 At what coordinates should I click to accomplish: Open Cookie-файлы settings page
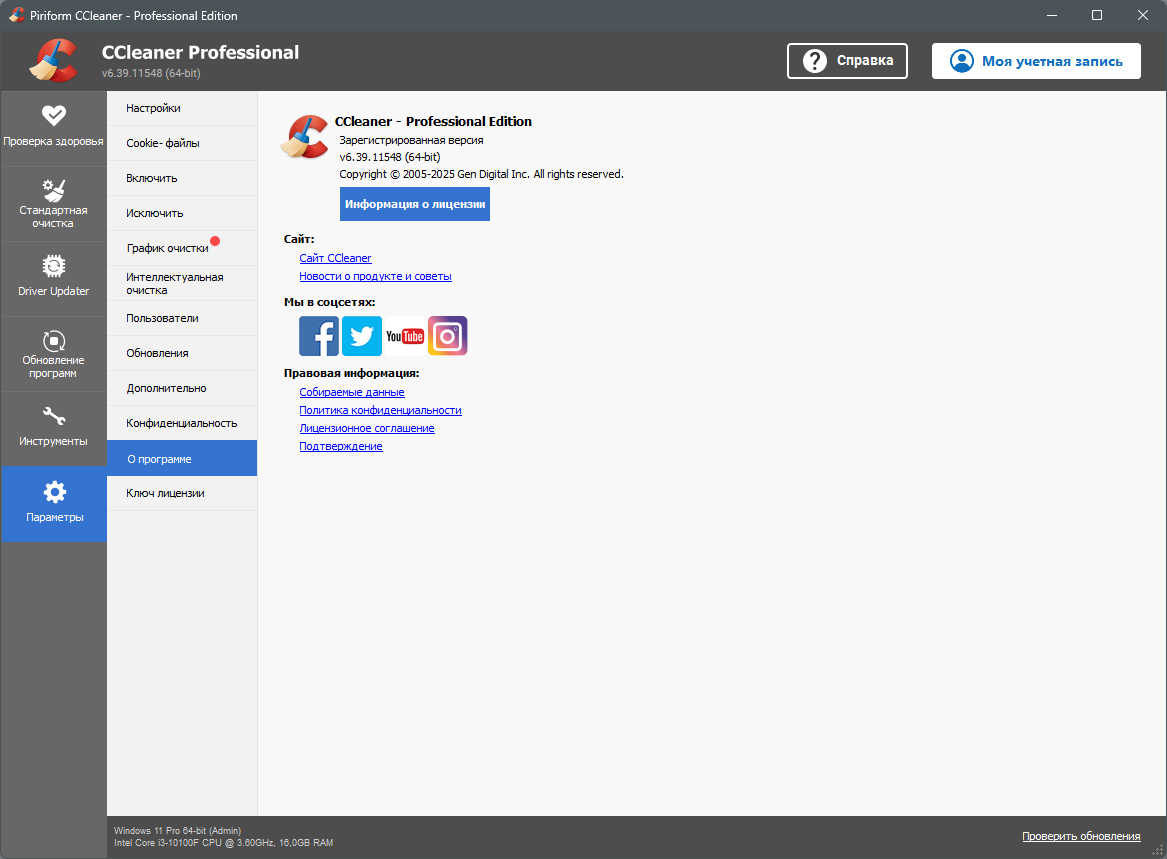click(182, 144)
